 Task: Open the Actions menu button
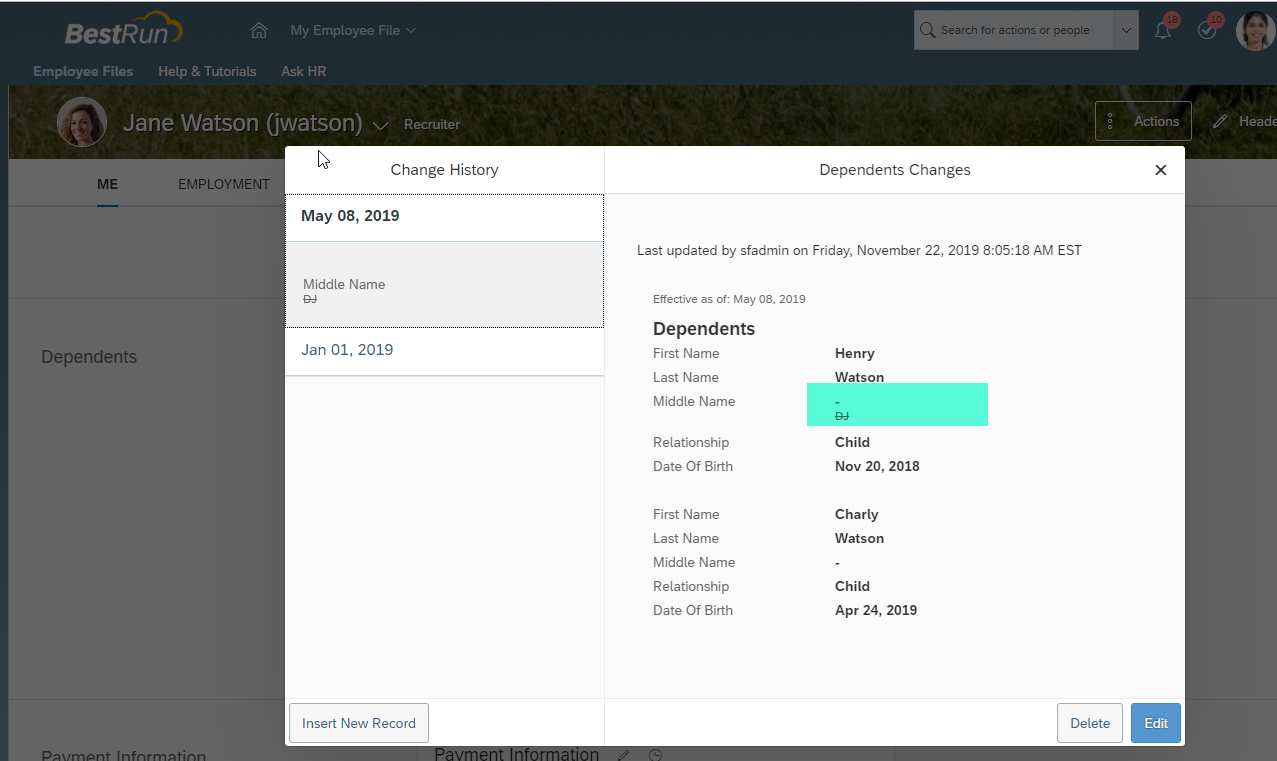coord(1143,121)
